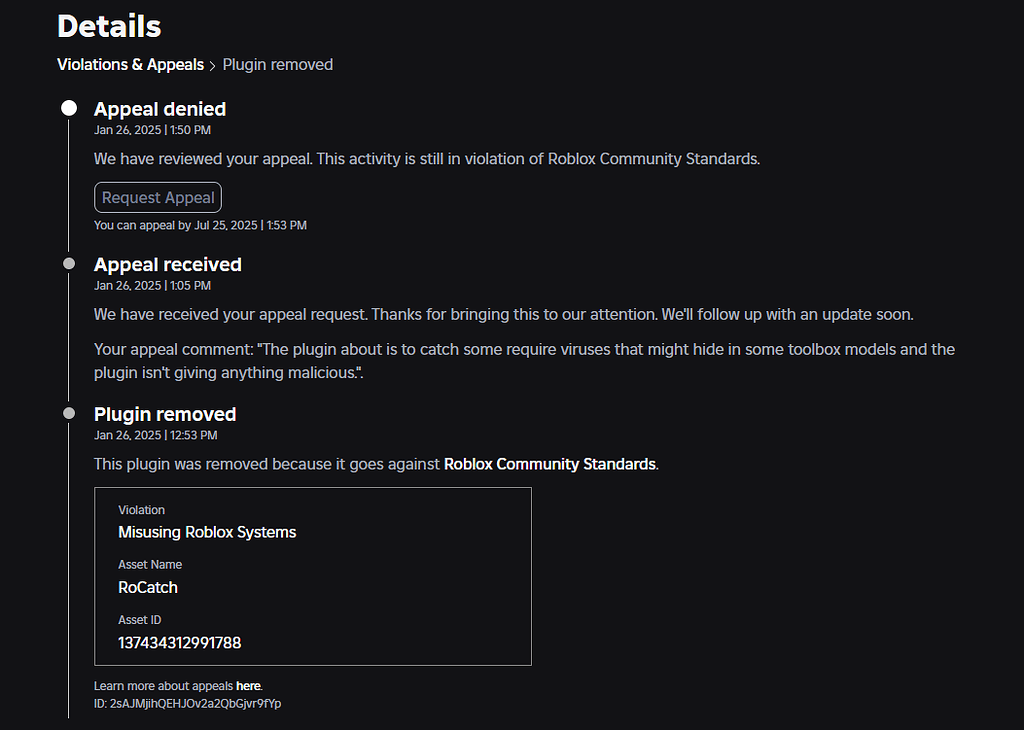Click the Request Appeal button
The image size is (1024, 730).
coord(157,197)
